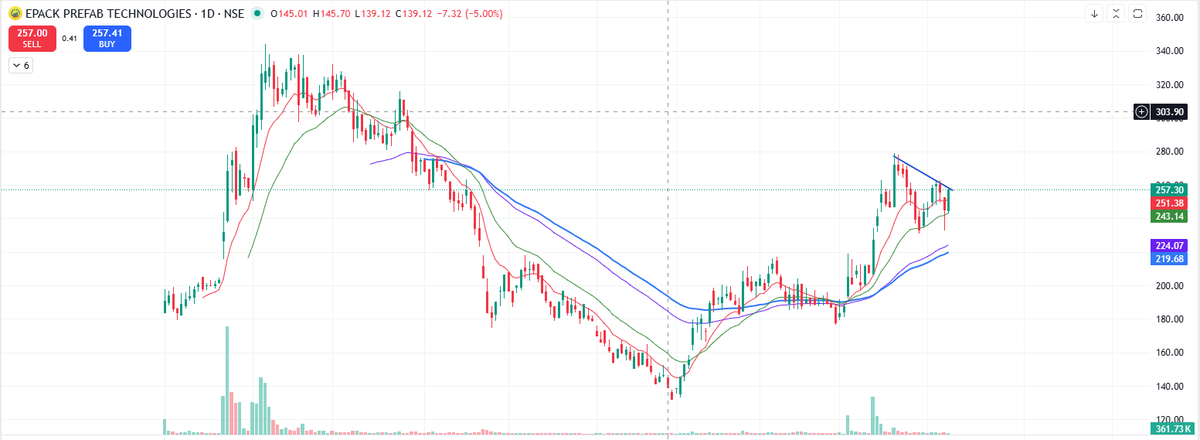Click the 180.00 price axis label
The width and height of the screenshot is (1200, 440).
point(1170,319)
